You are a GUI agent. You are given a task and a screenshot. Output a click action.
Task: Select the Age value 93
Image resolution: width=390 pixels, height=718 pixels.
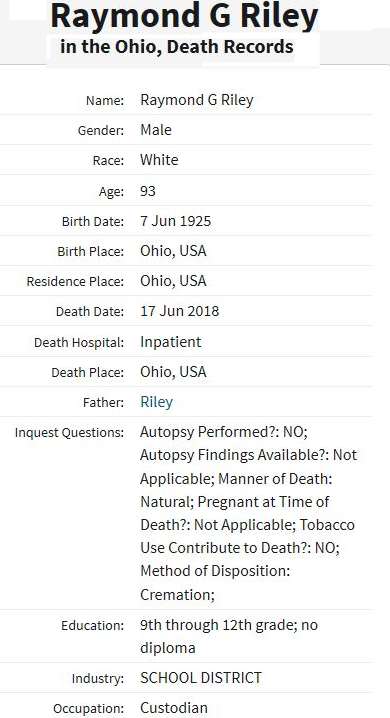point(148,191)
